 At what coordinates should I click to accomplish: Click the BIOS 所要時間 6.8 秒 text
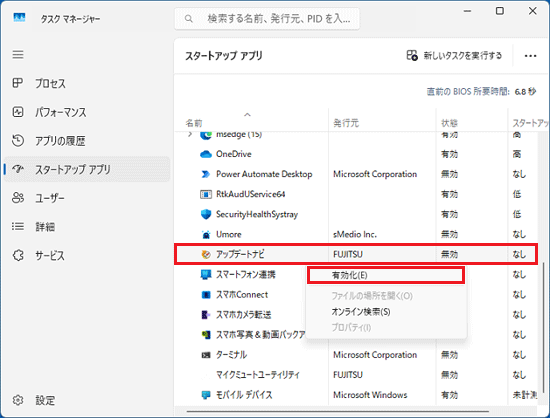pyautogui.click(x=481, y=92)
